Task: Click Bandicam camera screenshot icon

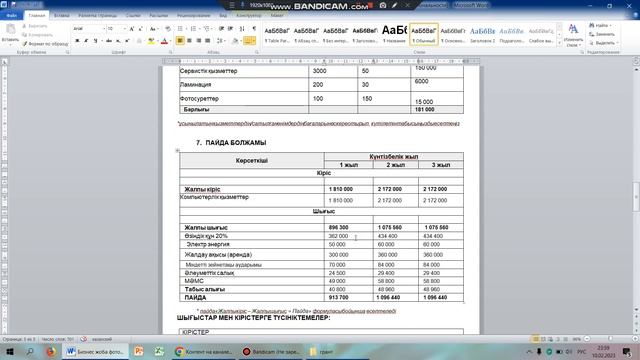Action: (383, 5)
